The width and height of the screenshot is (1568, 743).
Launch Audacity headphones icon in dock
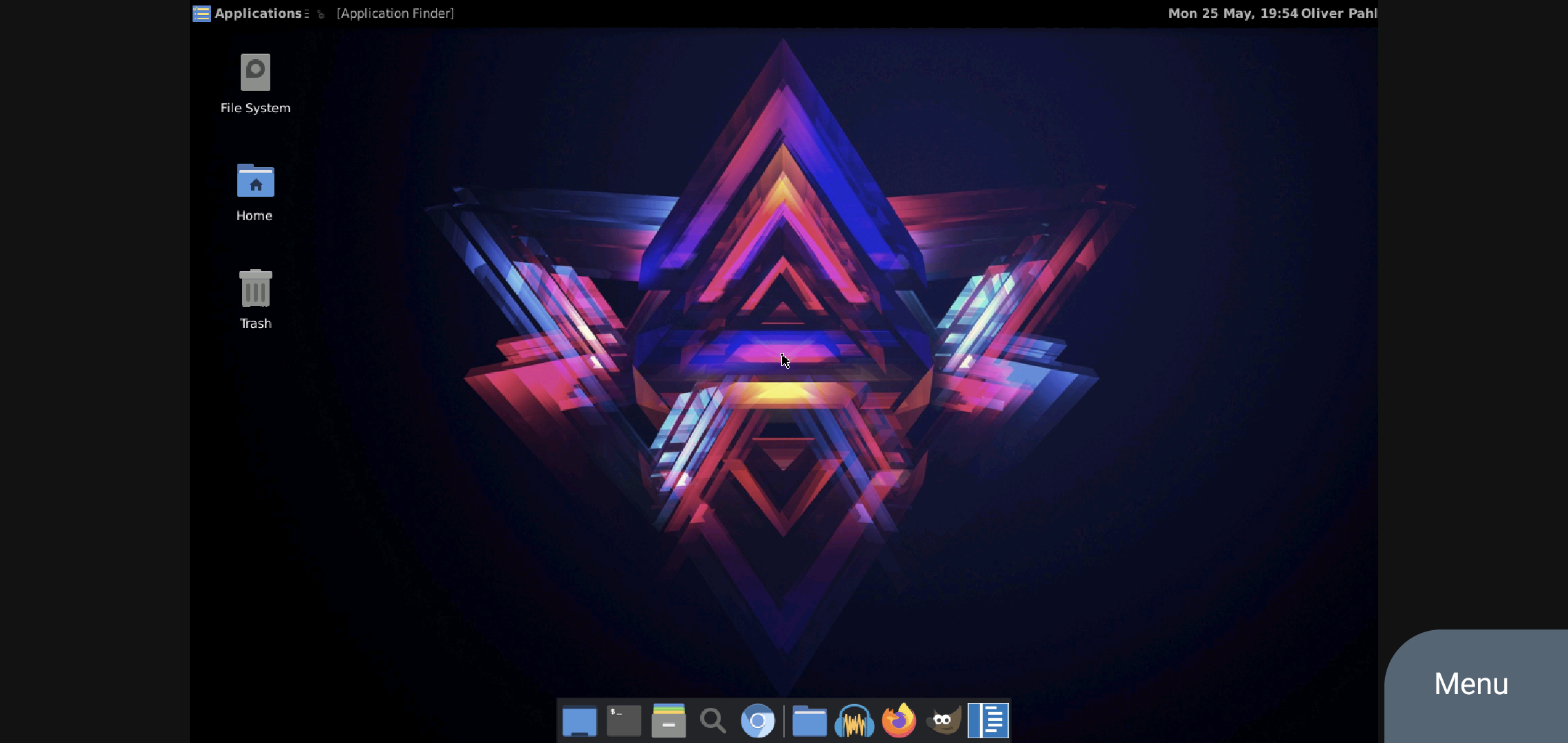(854, 721)
